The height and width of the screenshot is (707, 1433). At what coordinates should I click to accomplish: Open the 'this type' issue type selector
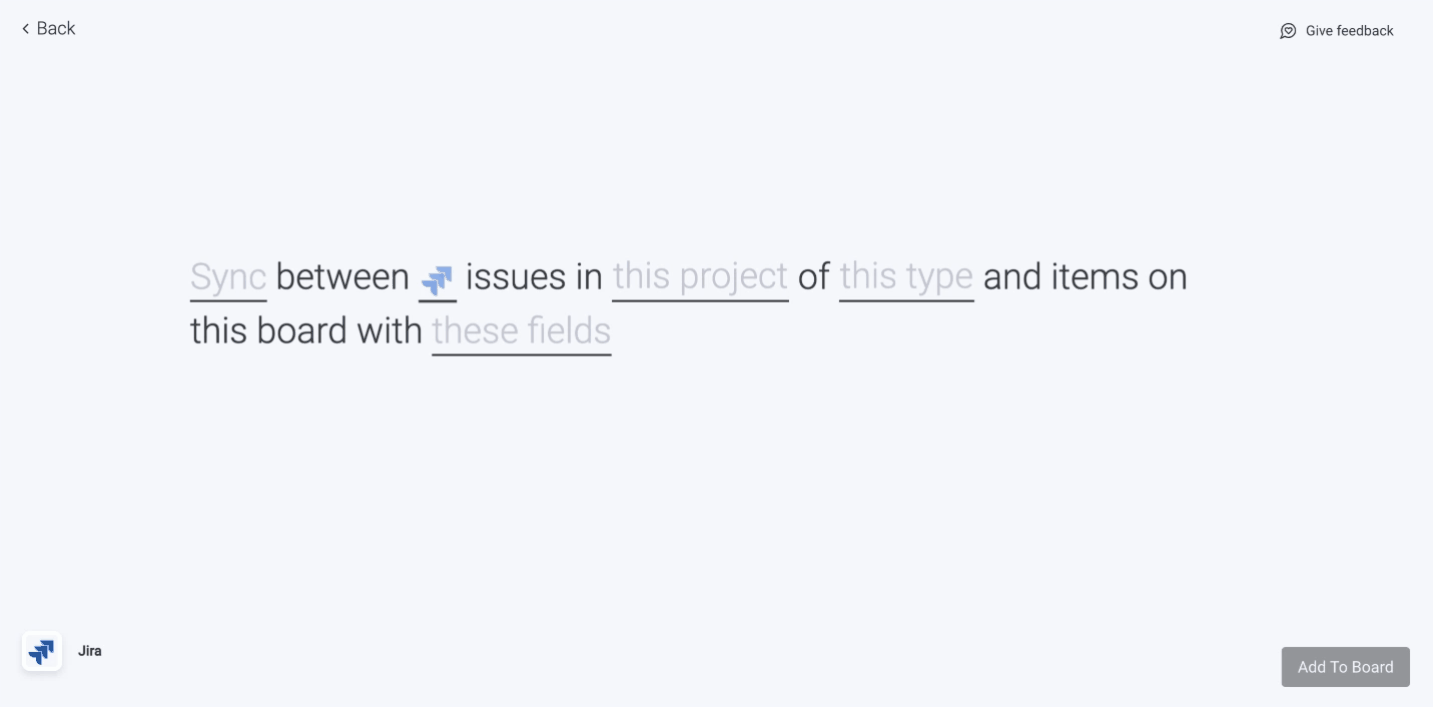click(906, 277)
